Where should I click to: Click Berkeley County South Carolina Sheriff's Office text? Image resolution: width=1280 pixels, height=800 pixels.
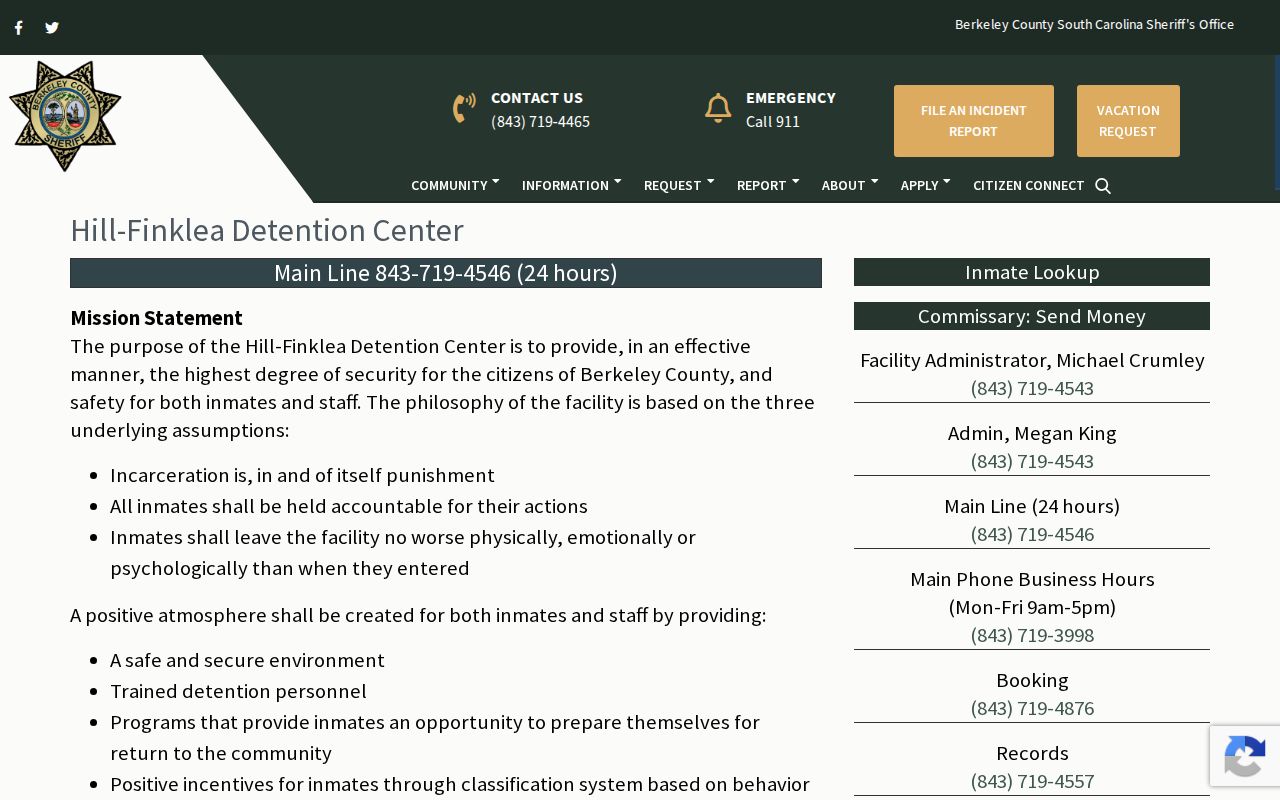pos(1094,24)
